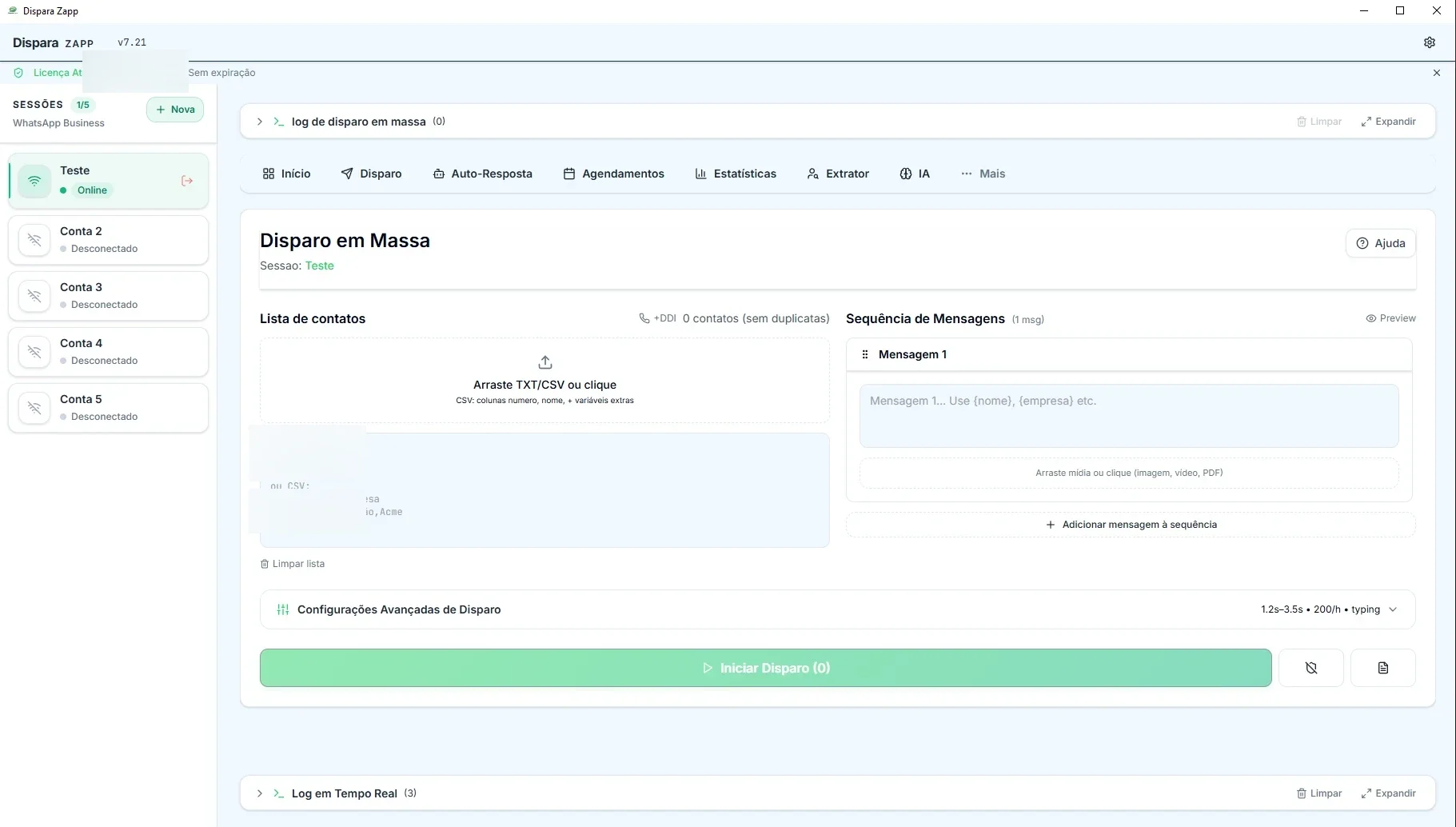The image size is (1456, 827).
Task: Click terminal icon of log de disparo em massa
Action: click(278, 122)
